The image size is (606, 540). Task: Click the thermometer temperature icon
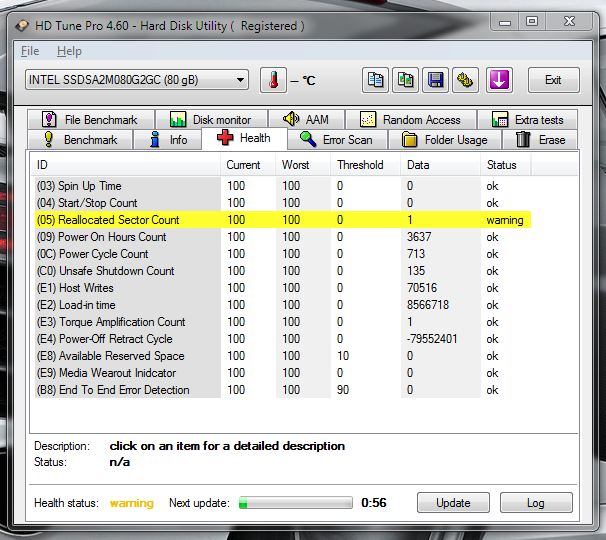273,80
